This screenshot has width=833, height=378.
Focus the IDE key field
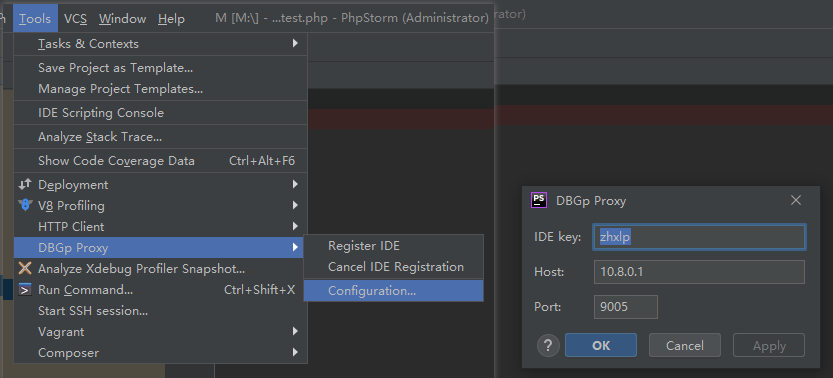tap(699, 237)
